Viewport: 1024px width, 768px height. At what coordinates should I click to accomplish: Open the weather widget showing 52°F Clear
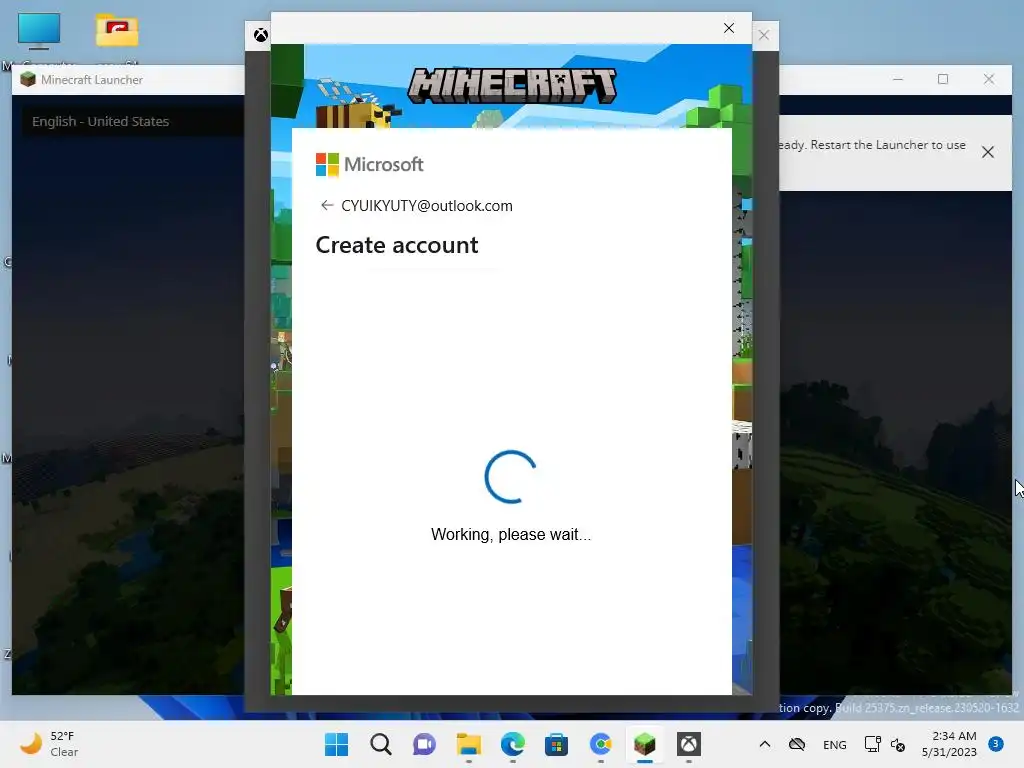coord(49,744)
